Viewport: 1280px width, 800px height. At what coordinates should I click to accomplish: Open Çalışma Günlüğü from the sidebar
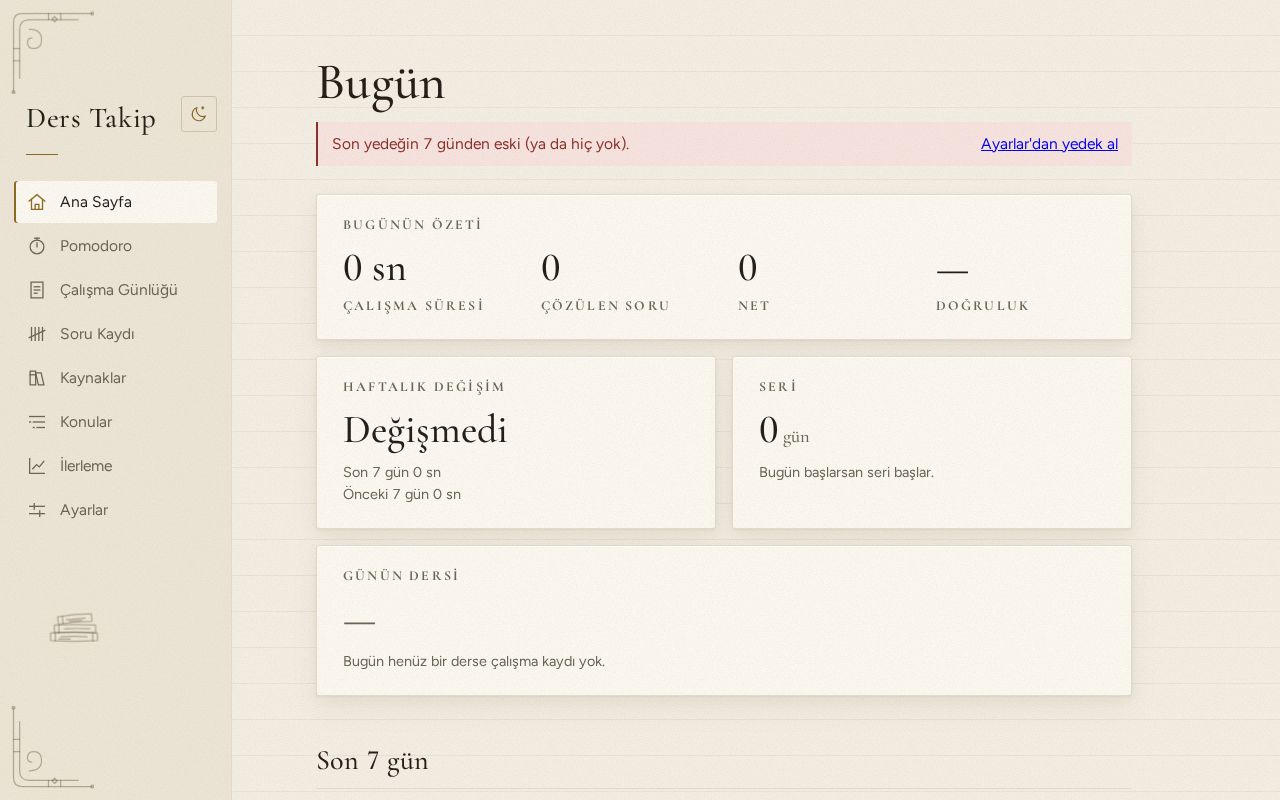coord(116,290)
